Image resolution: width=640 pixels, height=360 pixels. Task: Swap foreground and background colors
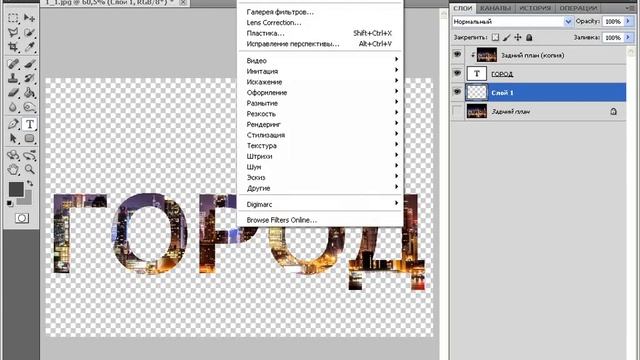(x=30, y=183)
